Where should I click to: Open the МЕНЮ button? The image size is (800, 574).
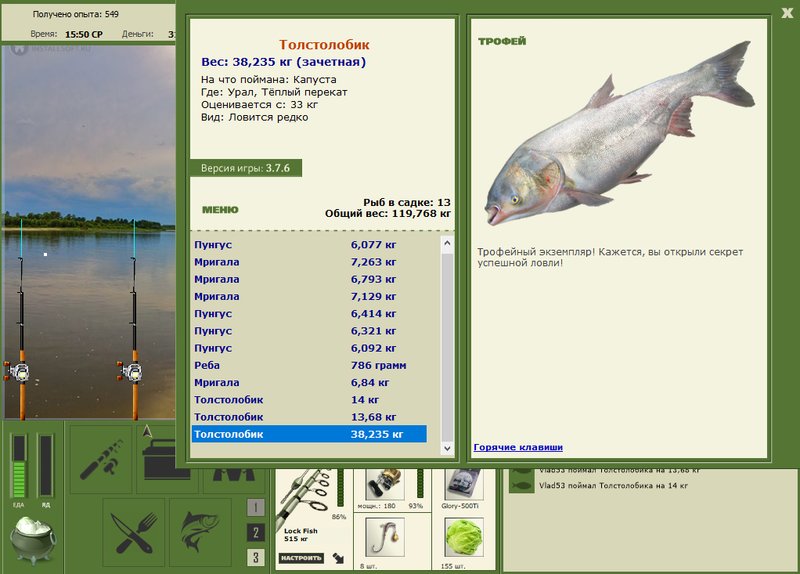[220, 210]
